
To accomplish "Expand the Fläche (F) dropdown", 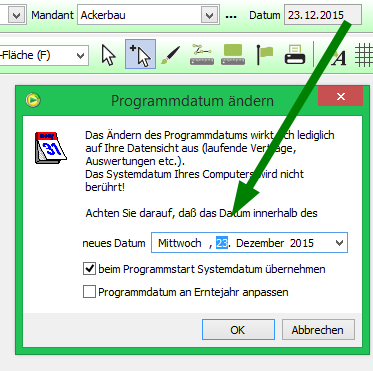I will point(80,55).
